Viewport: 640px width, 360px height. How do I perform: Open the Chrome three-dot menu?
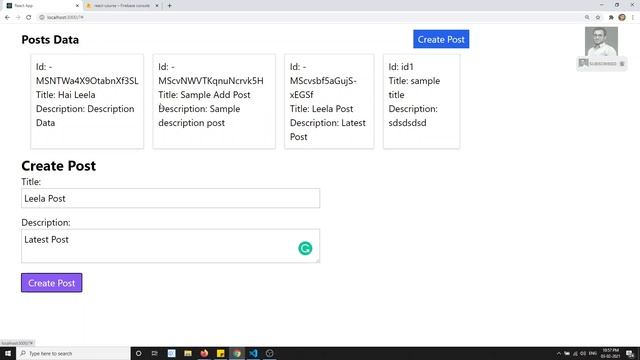(633, 18)
